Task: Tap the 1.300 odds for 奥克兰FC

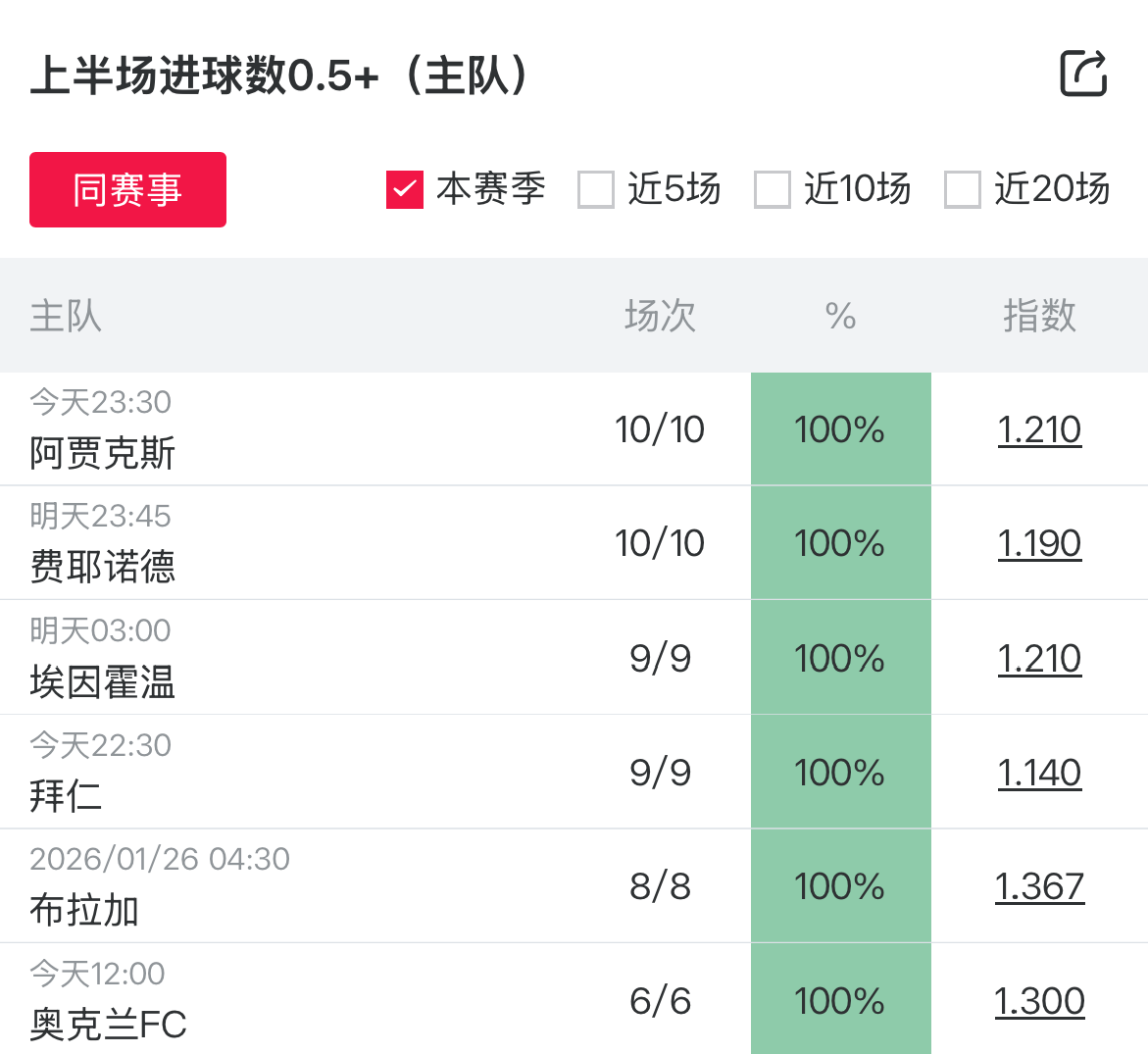Action: click(1039, 1001)
